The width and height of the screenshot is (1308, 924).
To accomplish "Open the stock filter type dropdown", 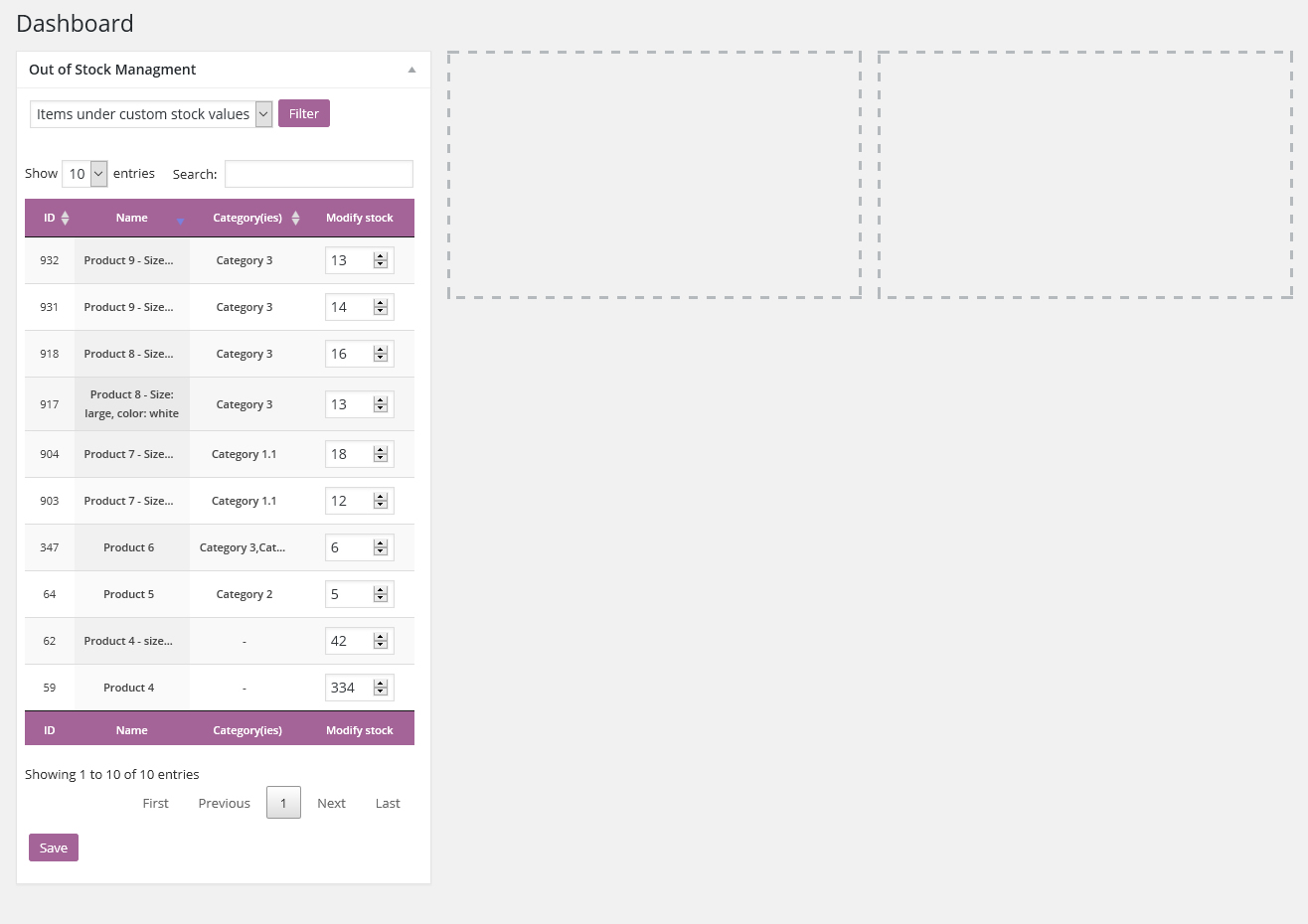I will [151, 114].
